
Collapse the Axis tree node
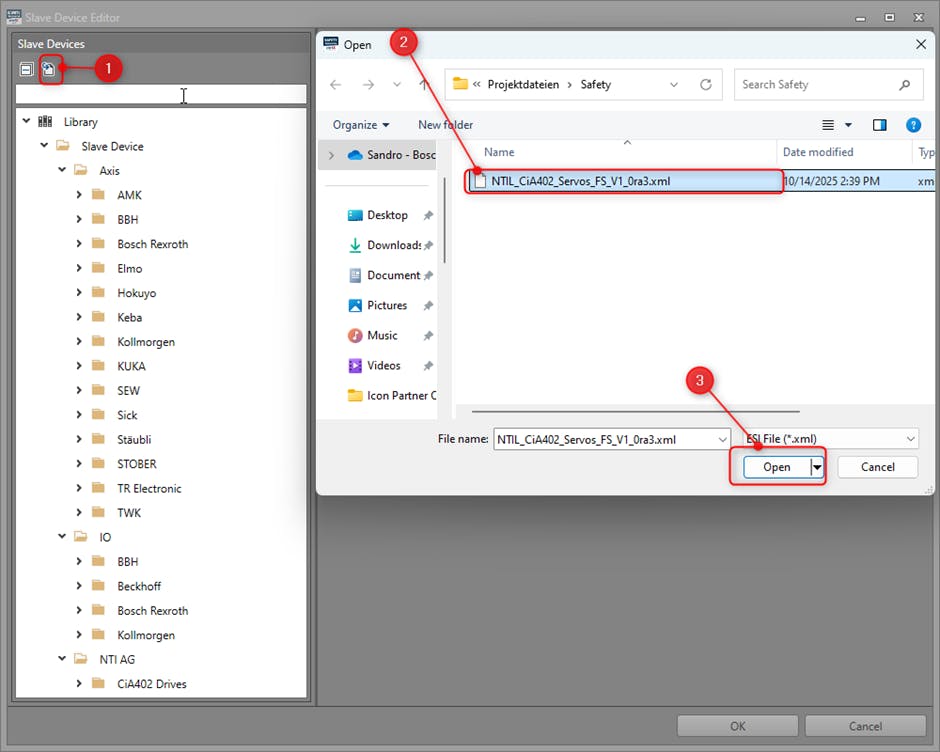tap(61, 171)
